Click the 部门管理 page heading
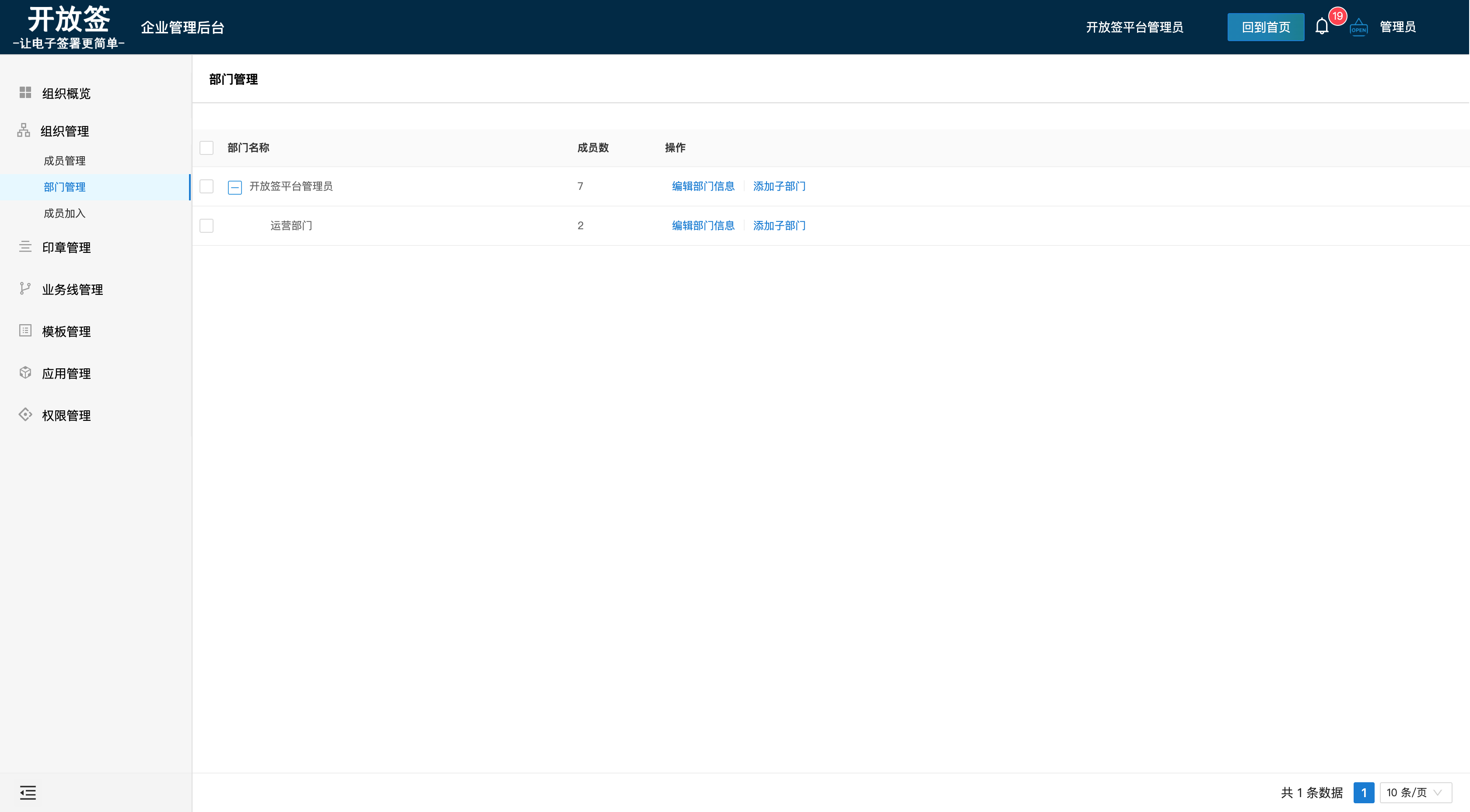The image size is (1470, 812). 233,79
